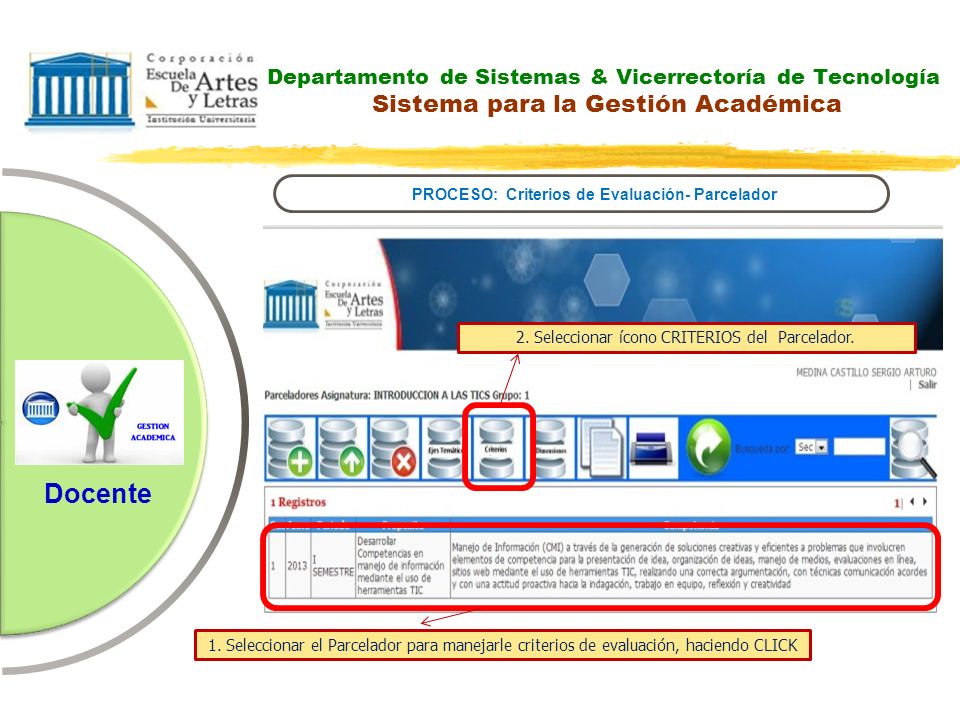Click the copy documents icon
Image resolution: width=960 pixels, height=720 pixels.
pos(601,448)
